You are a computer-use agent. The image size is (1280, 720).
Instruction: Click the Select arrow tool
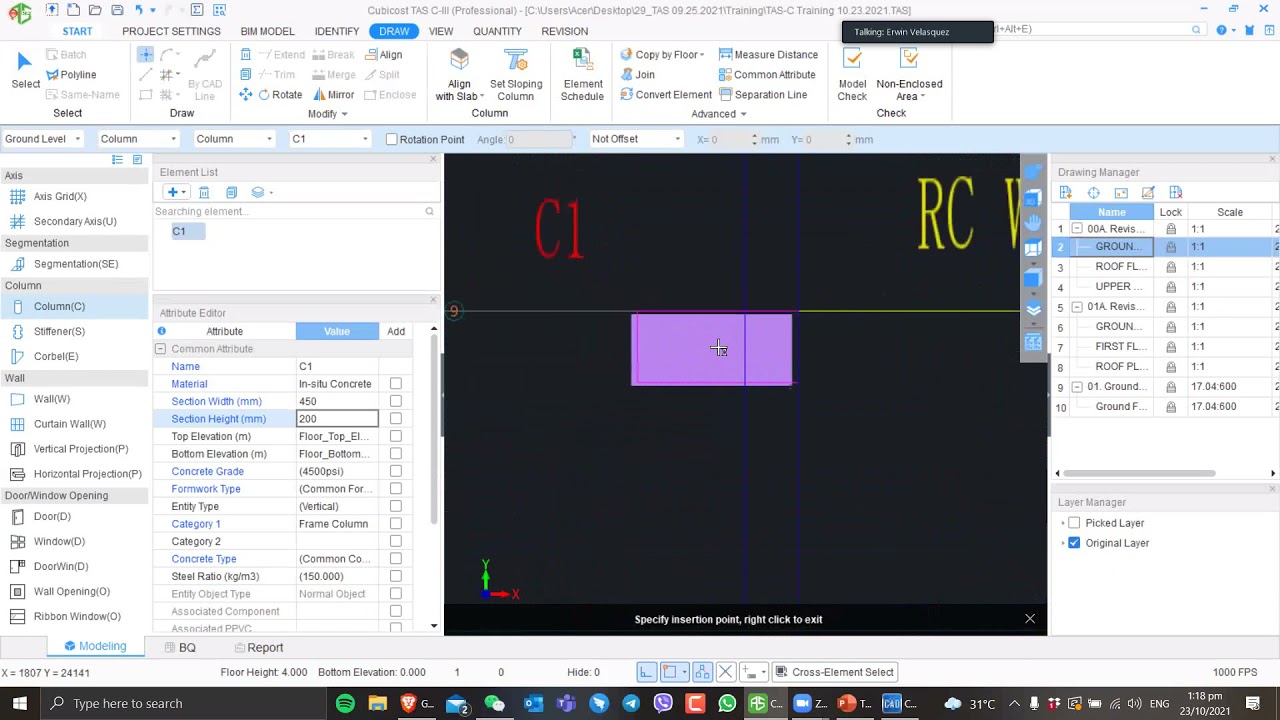26,71
